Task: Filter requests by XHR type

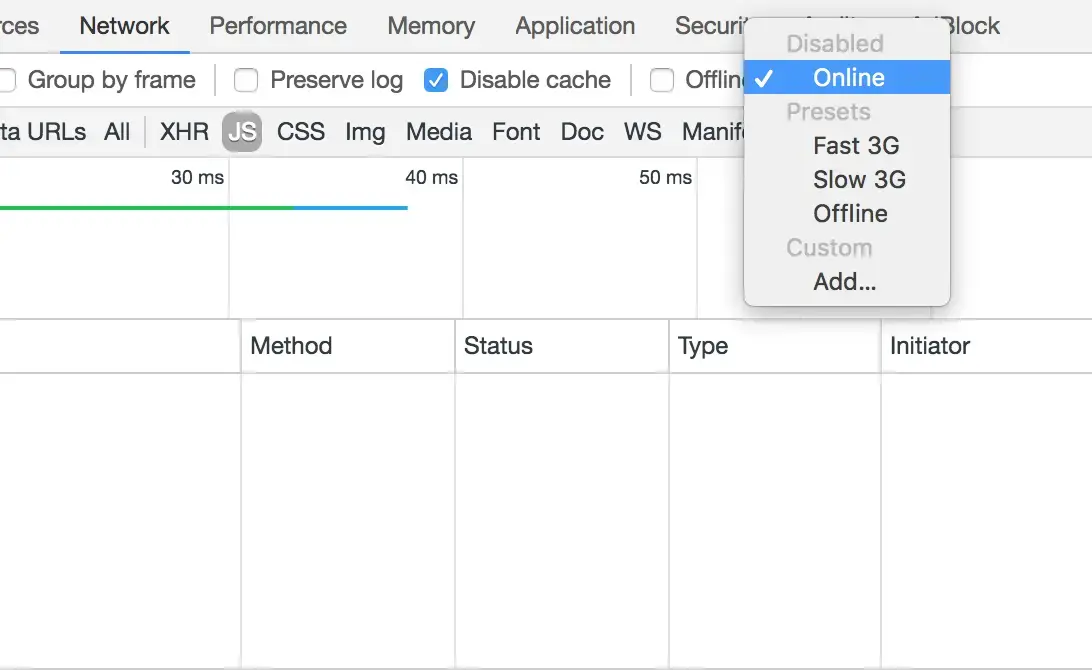Action: pyautogui.click(x=184, y=132)
